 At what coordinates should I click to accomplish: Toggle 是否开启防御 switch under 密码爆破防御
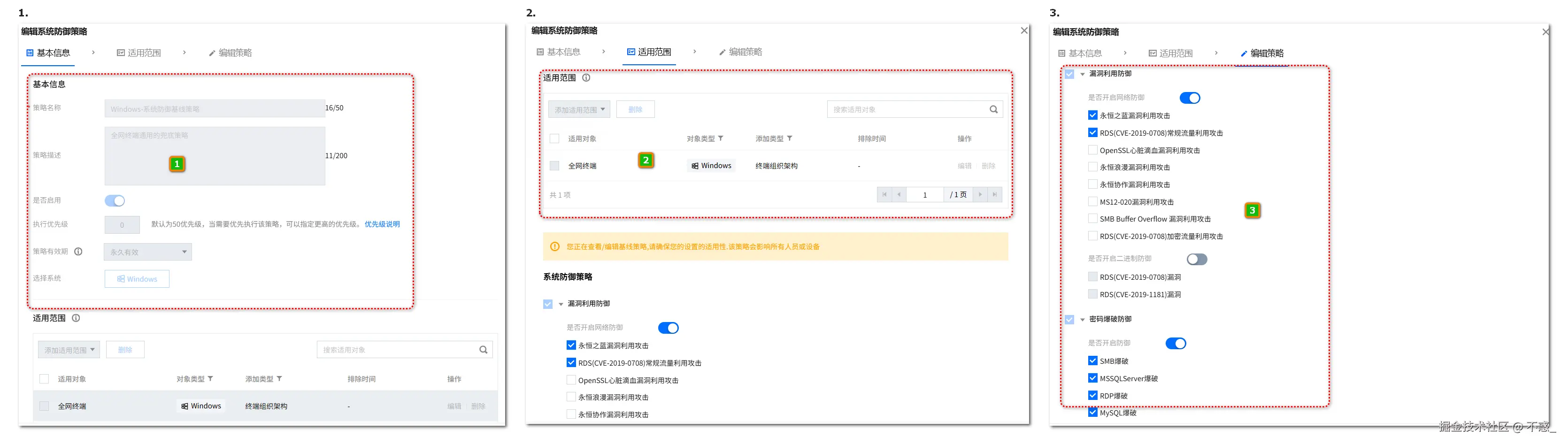coord(1176,343)
